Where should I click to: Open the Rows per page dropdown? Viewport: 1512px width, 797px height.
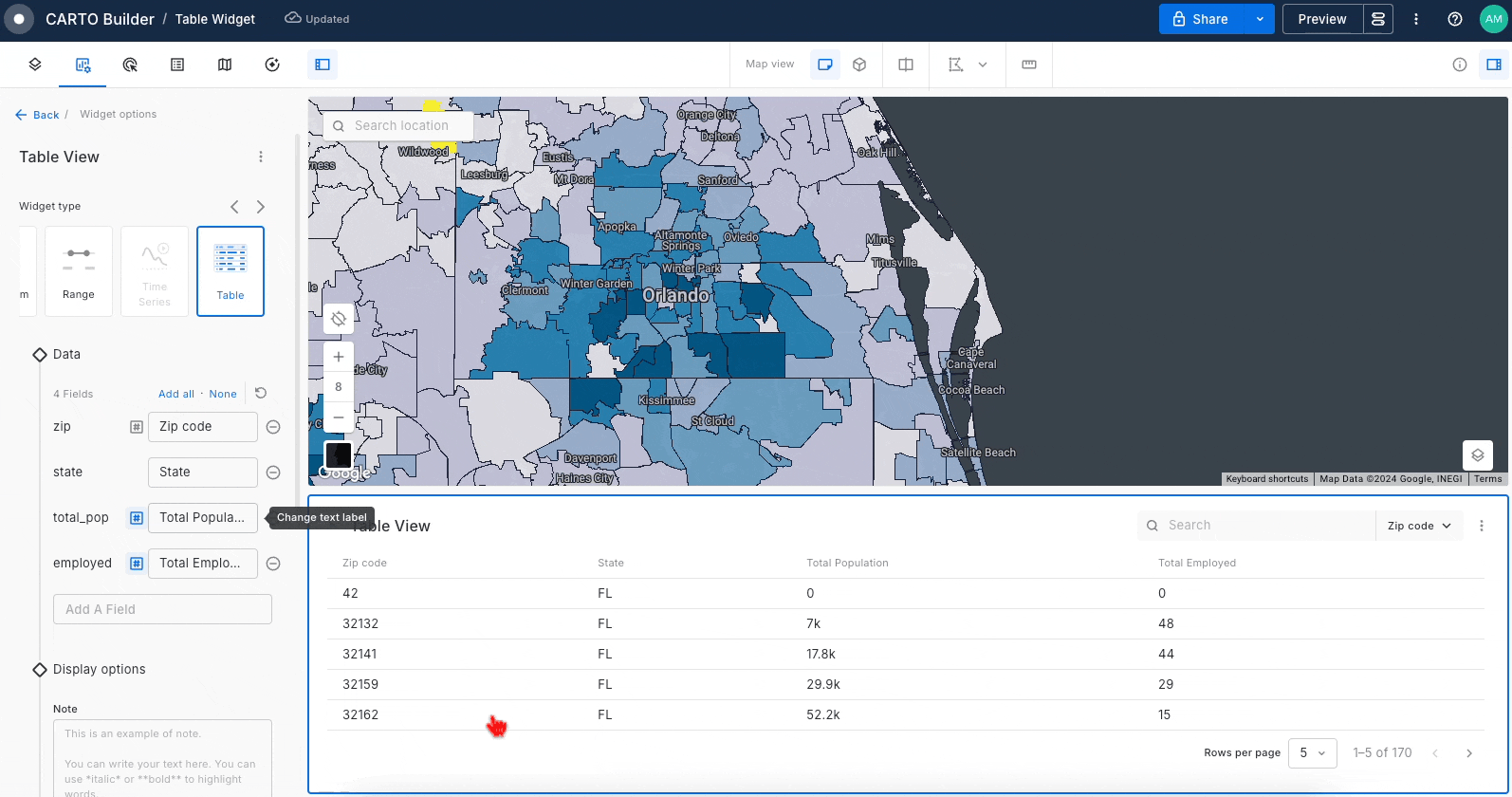pos(1313,753)
